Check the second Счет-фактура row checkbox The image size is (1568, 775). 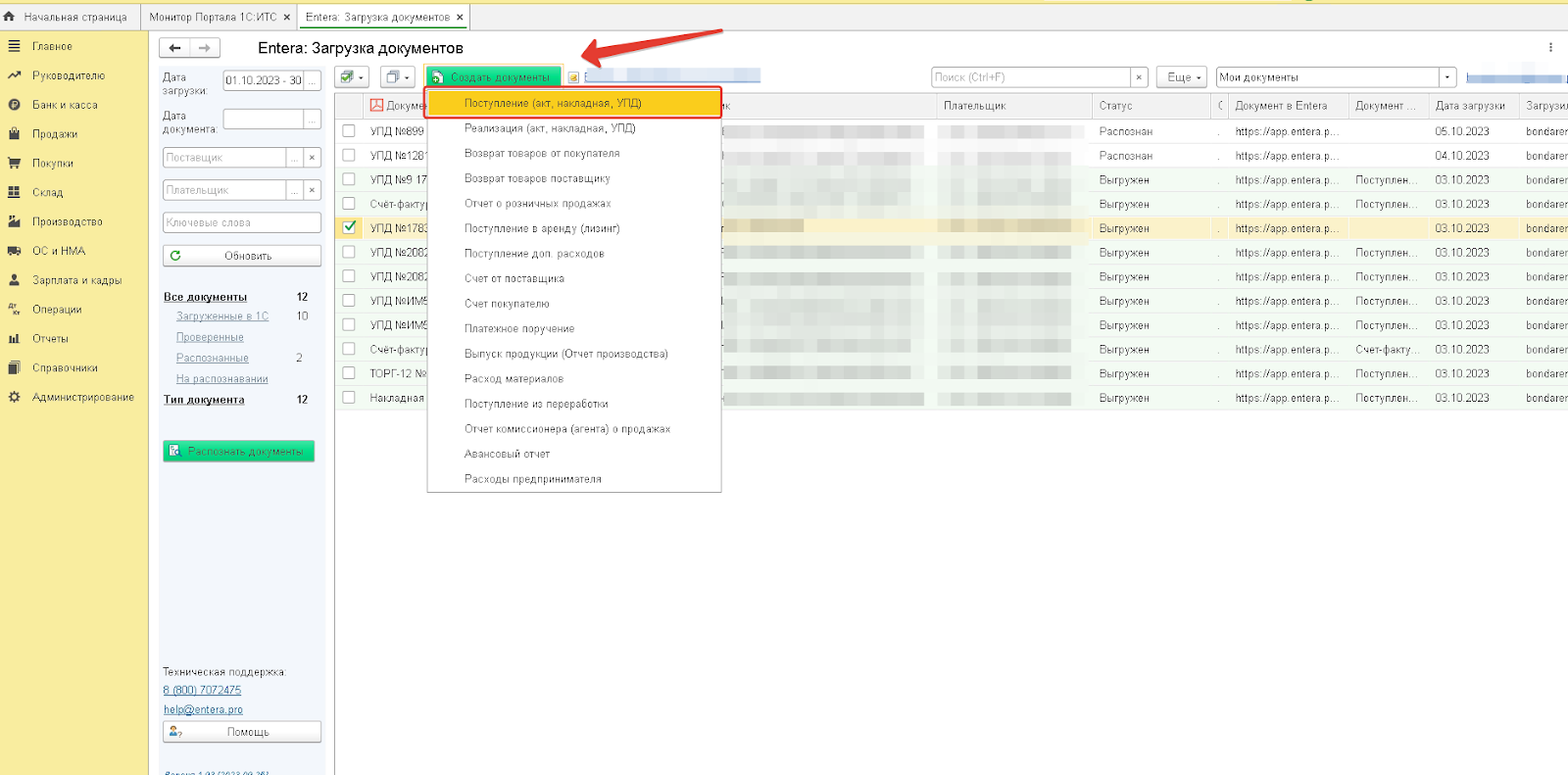[x=349, y=349]
